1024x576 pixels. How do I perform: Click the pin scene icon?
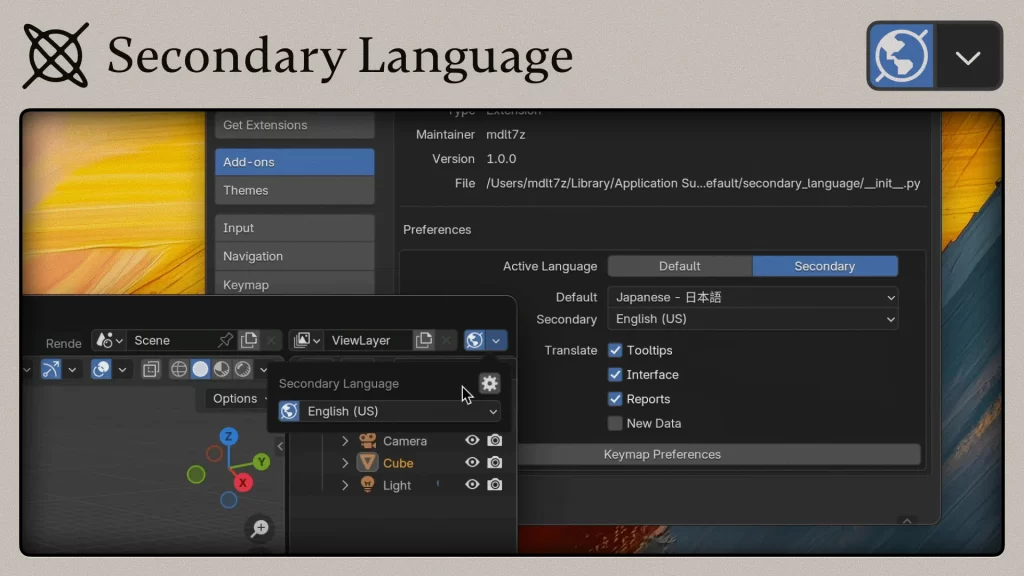tap(226, 340)
